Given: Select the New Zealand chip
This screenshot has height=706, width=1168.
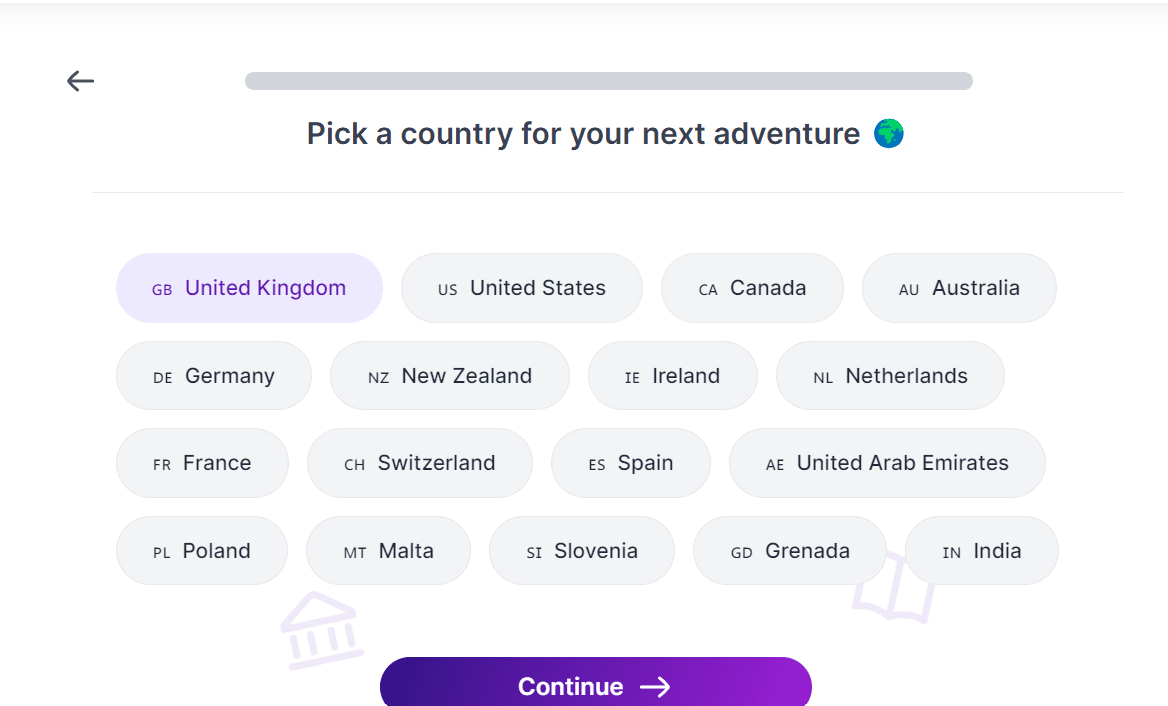Looking at the screenshot, I should tap(450, 376).
